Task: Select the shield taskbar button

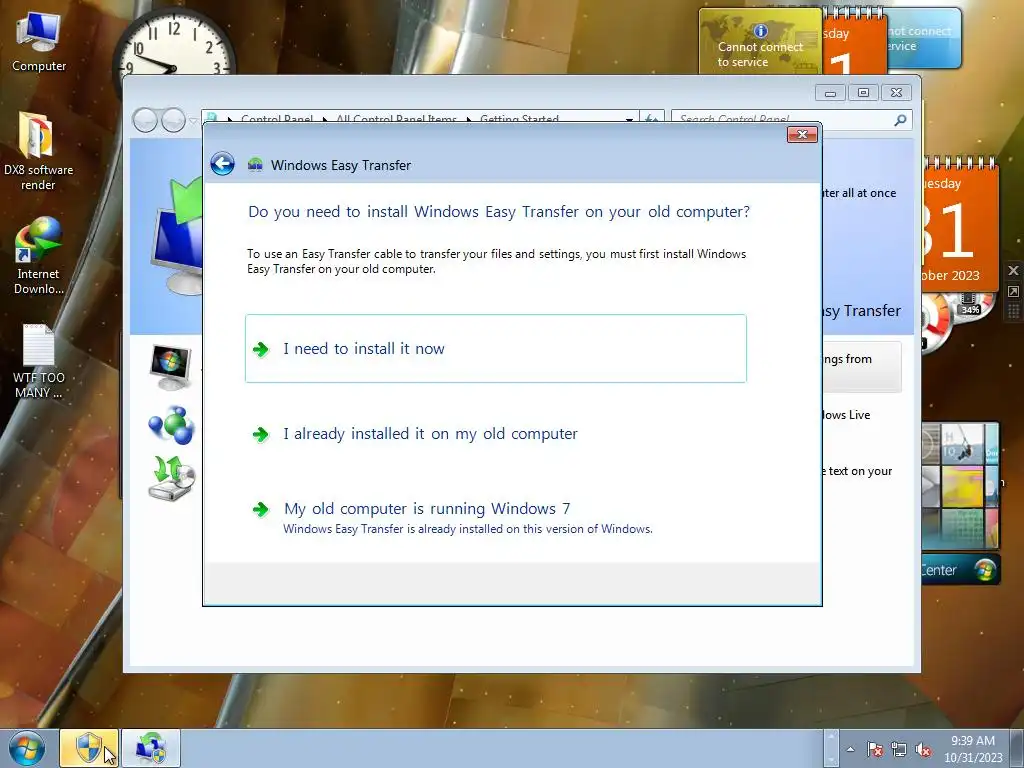Action: point(89,748)
